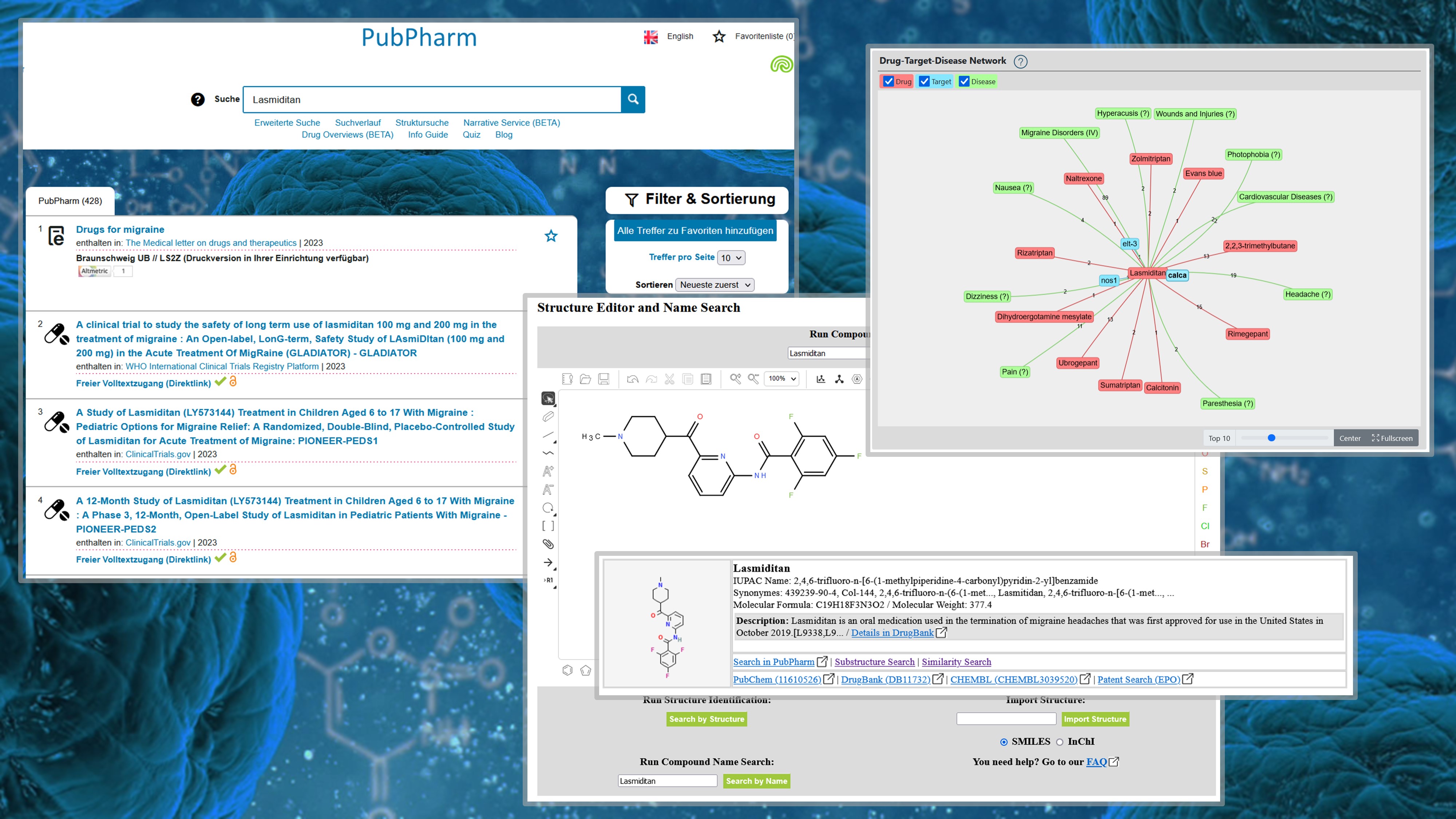
Task: Open the Struktursuche menu link
Action: coord(422,123)
